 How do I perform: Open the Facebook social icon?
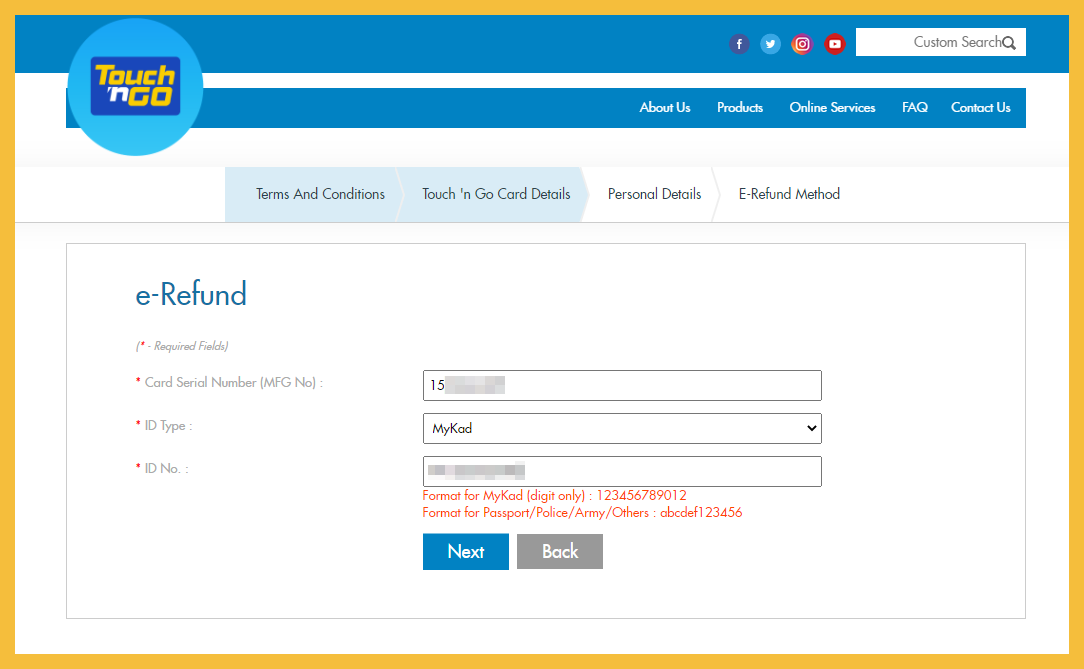tap(739, 44)
